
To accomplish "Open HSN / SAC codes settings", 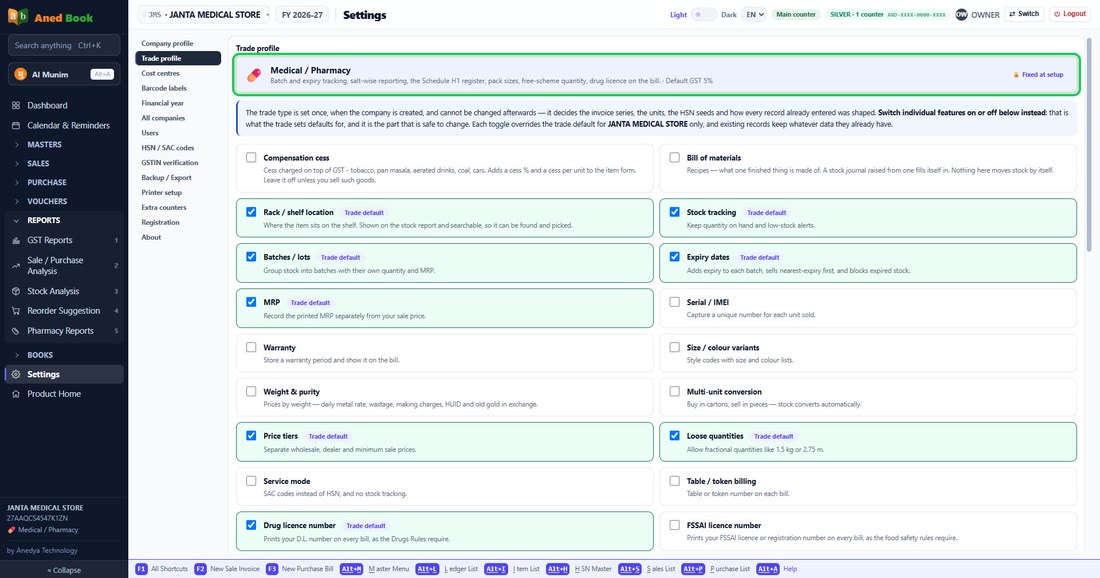I will pos(178,148).
